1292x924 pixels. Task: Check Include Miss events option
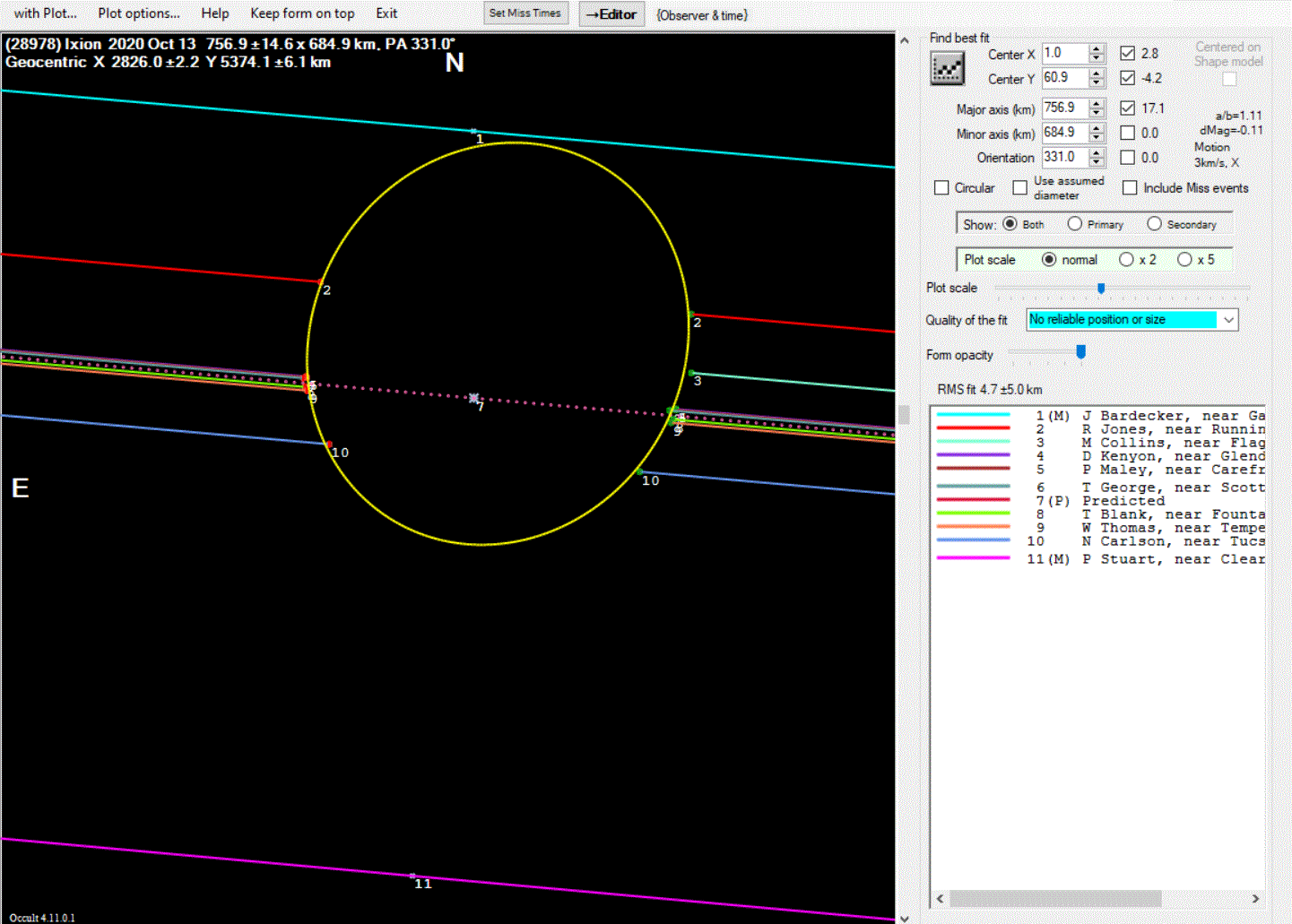(1130, 188)
